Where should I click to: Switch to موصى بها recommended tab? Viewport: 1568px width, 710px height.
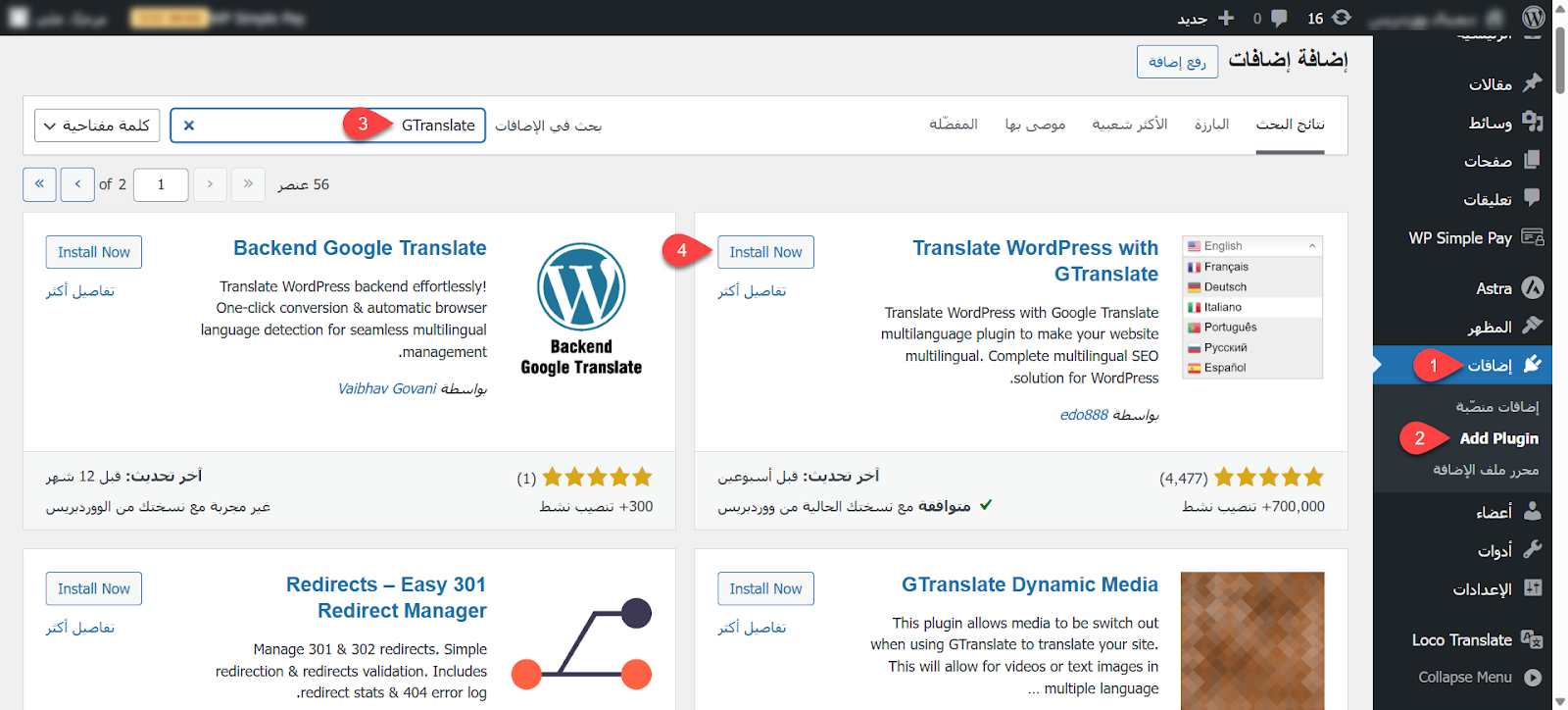pyautogui.click(x=1035, y=125)
